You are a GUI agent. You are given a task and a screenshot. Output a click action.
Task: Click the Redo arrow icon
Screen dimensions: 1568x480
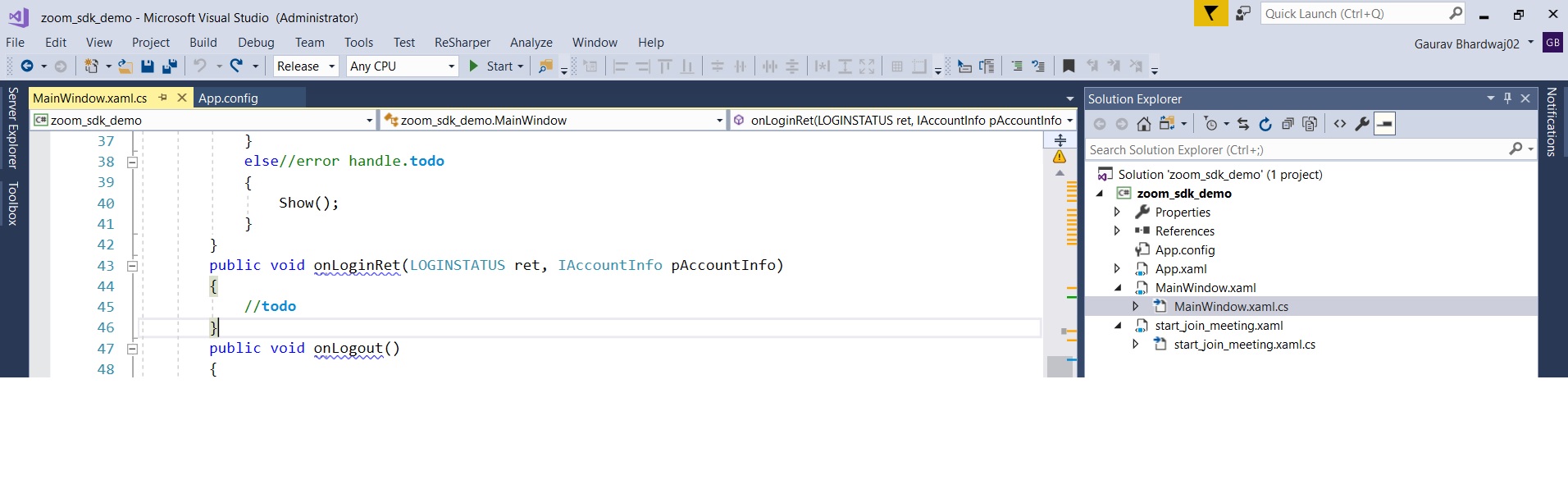tap(236, 66)
